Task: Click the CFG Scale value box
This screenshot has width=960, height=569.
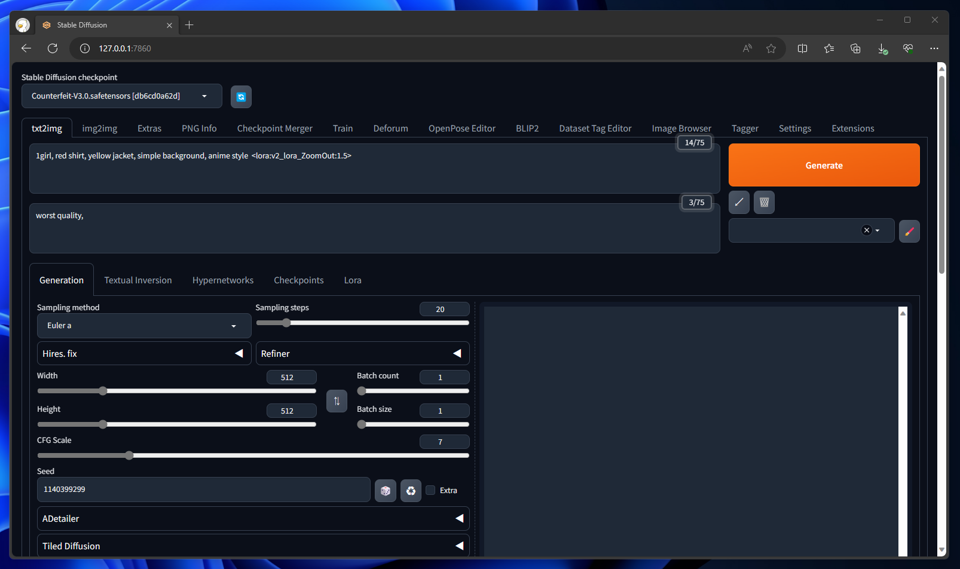Action: click(x=444, y=442)
